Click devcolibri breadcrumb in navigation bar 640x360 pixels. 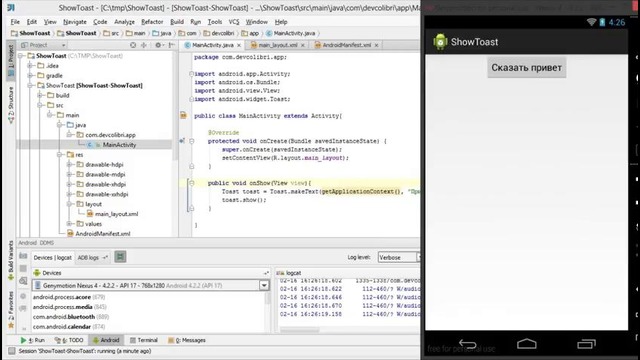click(x=219, y=33)
